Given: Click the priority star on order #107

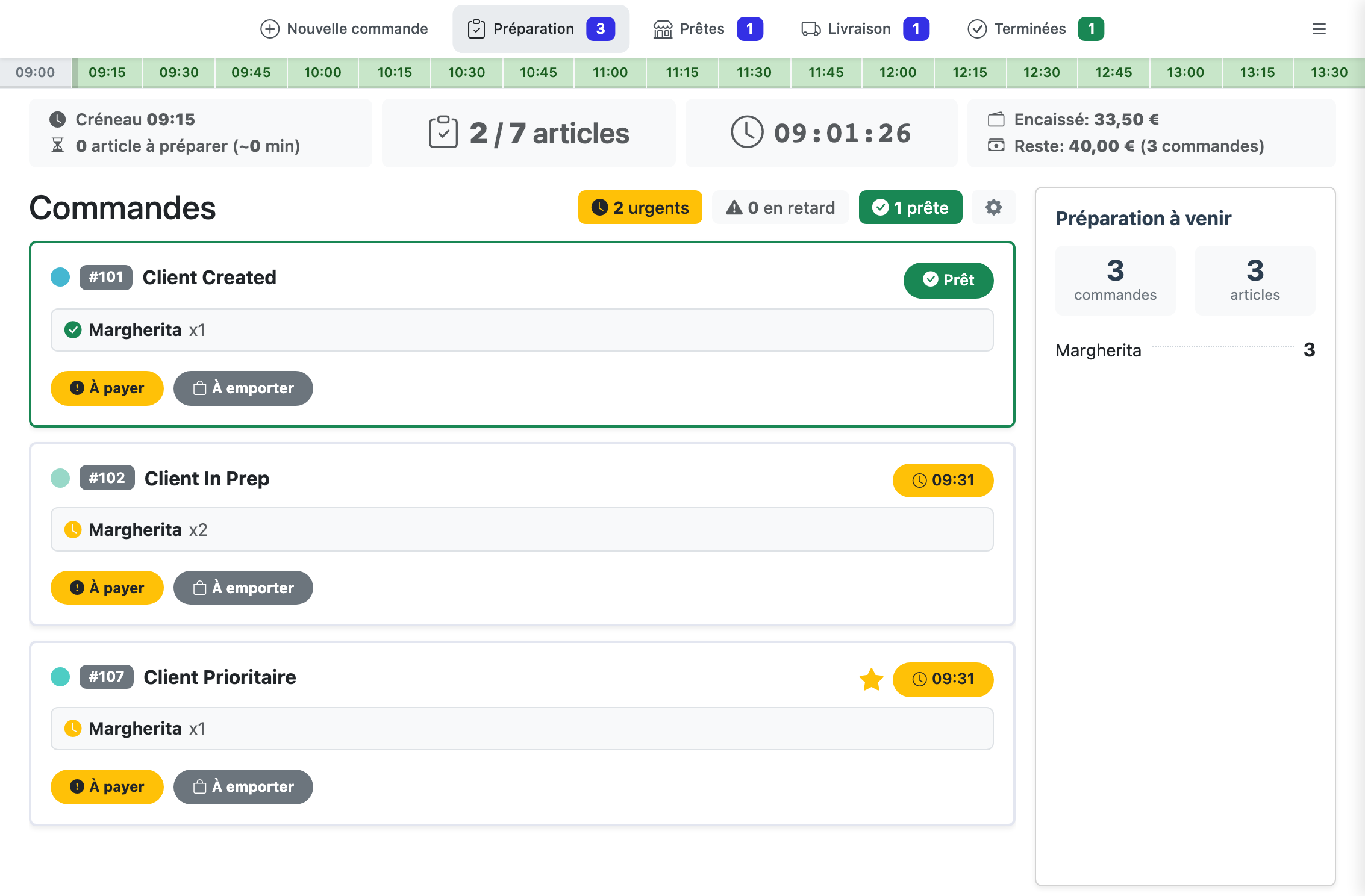Looking at the screenshot, I should click(x=871, y=679).
